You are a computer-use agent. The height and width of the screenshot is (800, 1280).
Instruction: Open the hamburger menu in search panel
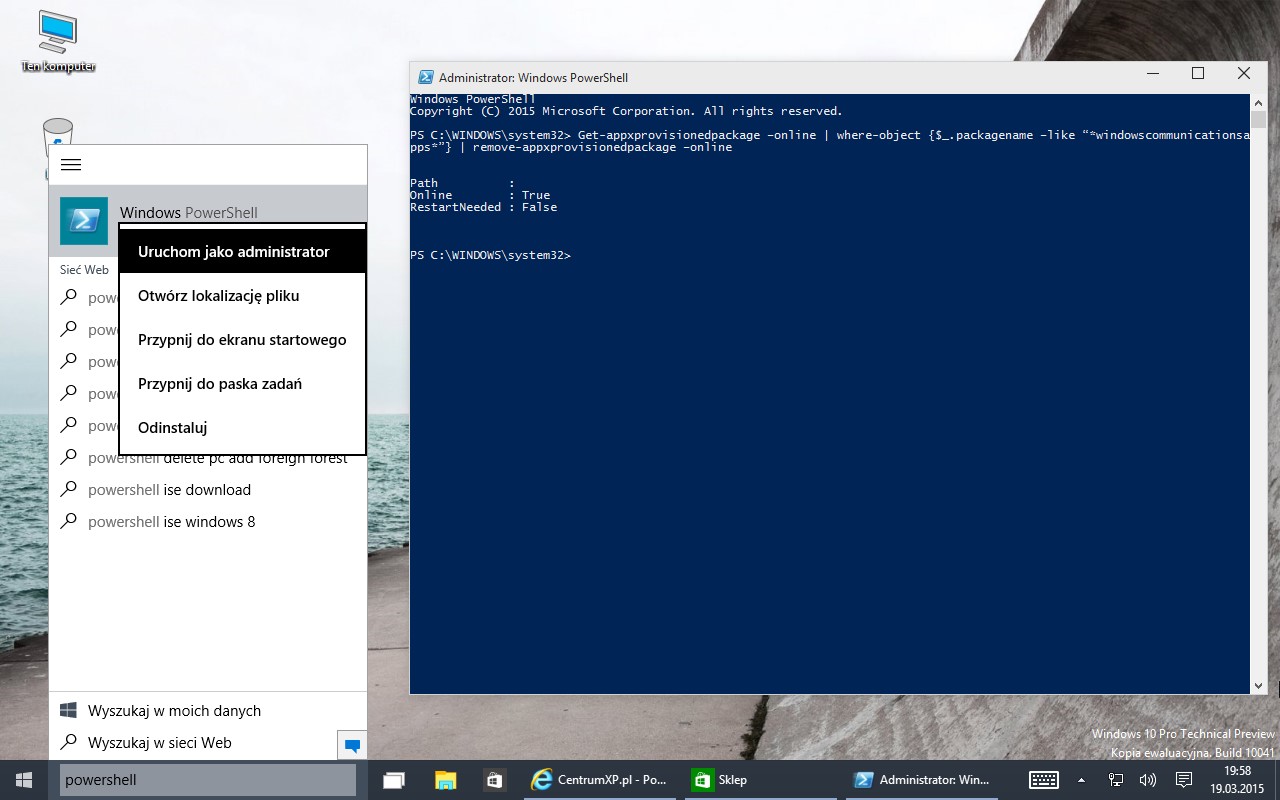[71, 165]
